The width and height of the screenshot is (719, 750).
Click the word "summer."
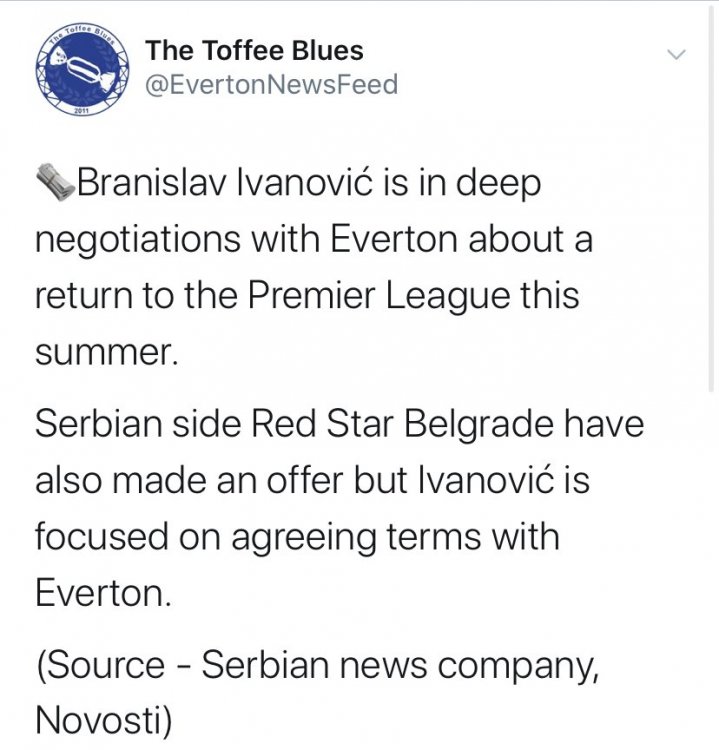[x=105, y=355]
